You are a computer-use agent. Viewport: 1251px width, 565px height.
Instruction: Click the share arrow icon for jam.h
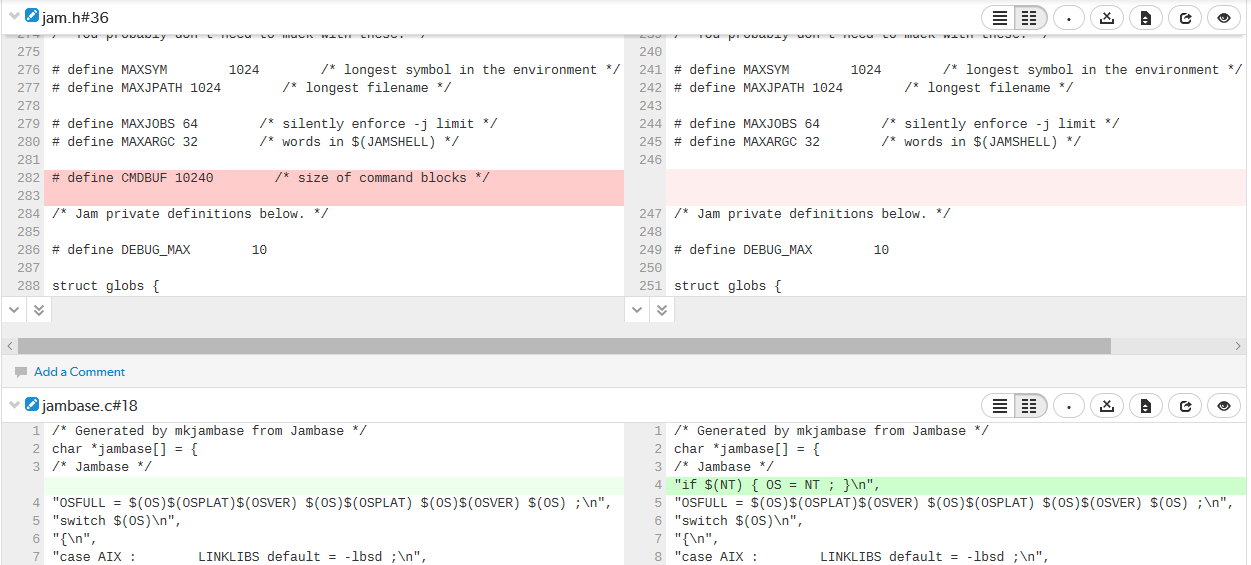[1185, 18]
